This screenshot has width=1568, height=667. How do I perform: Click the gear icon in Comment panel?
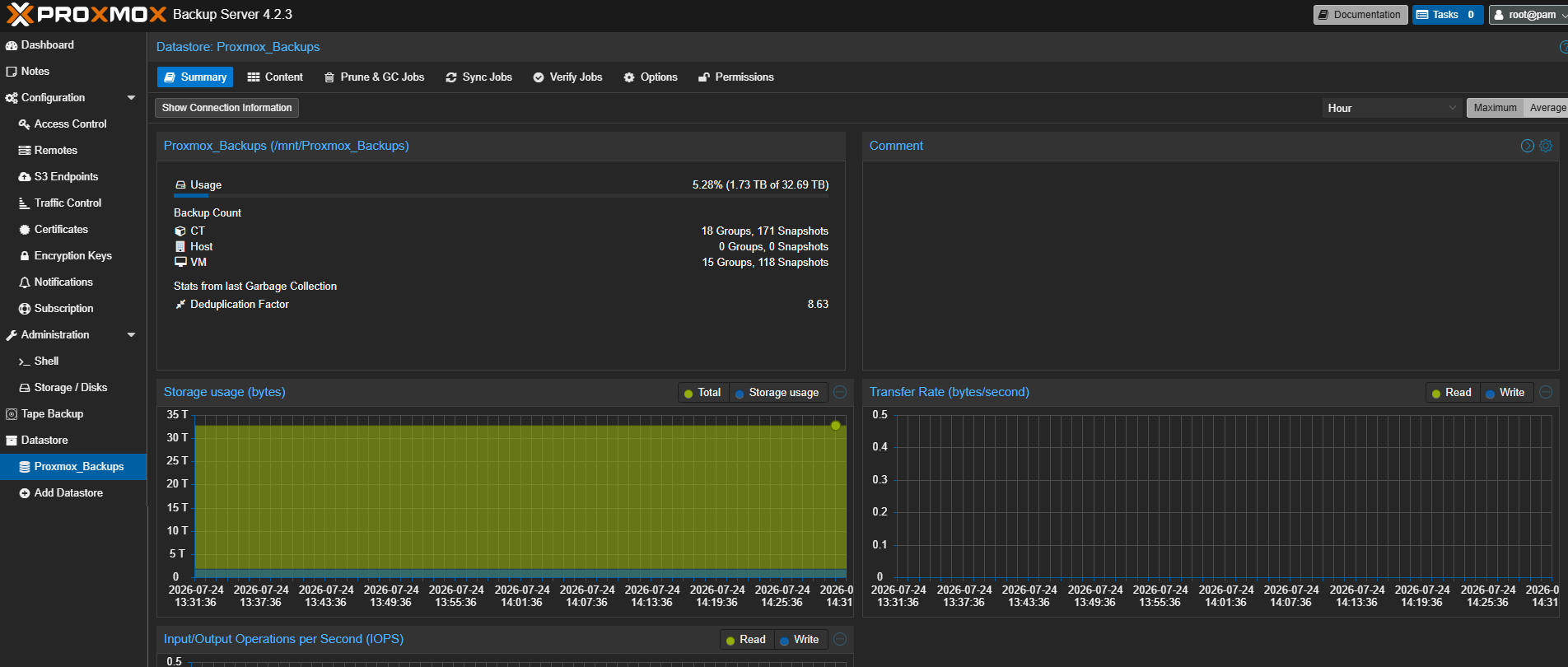click(x=1546, y=146)
